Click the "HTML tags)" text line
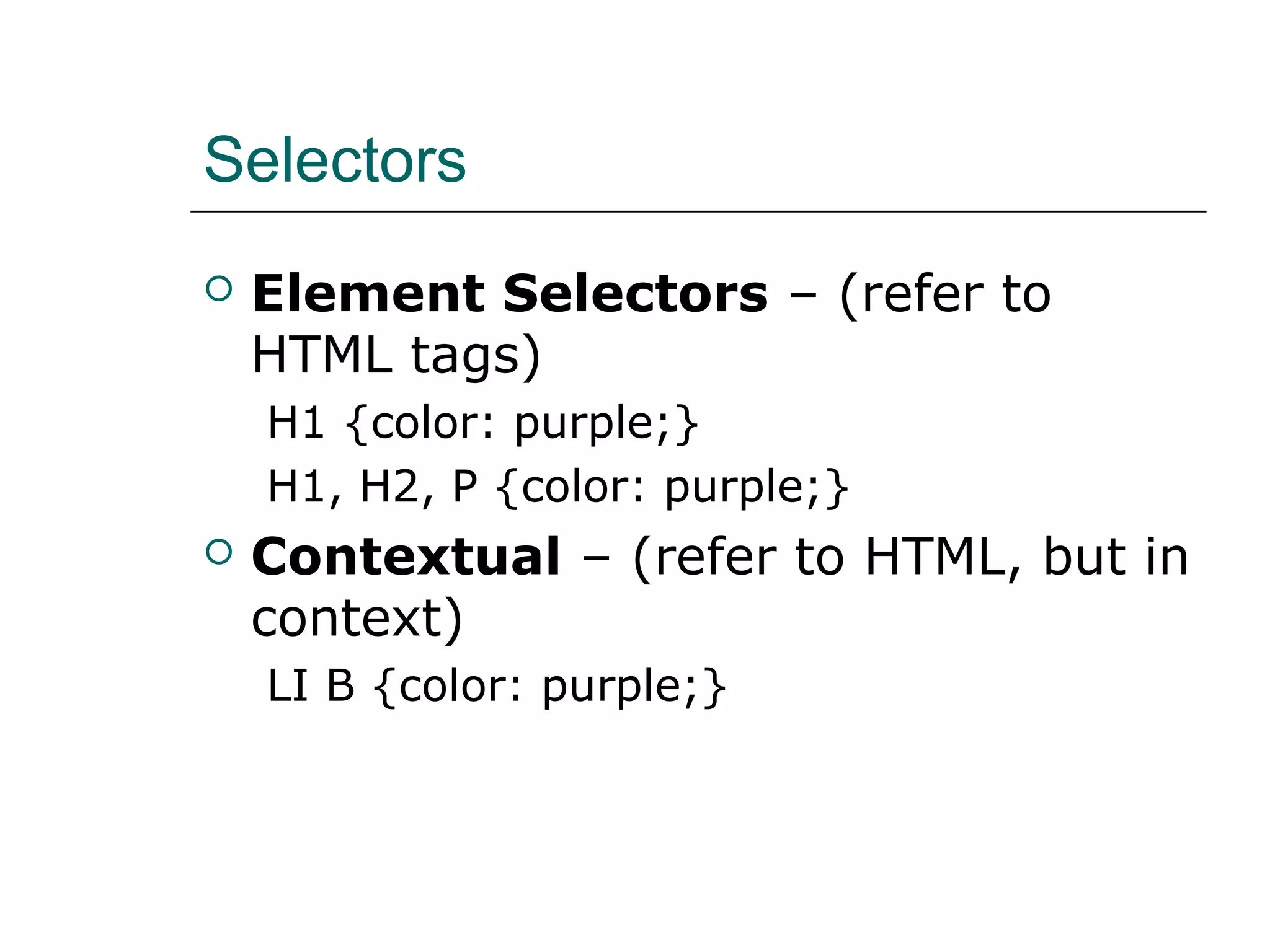 (396, 356)
